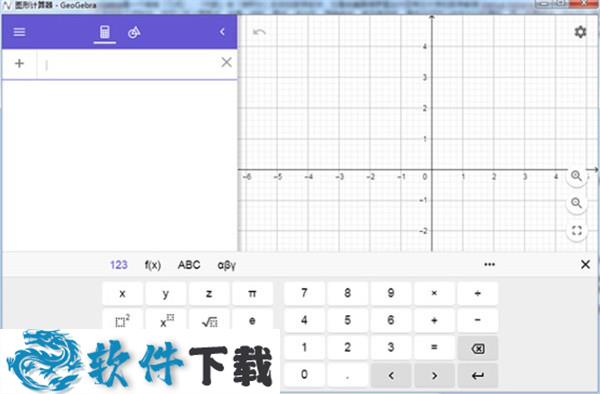Tap the square power key
This screenshot has width=600, height=394.
click(122, 319)
